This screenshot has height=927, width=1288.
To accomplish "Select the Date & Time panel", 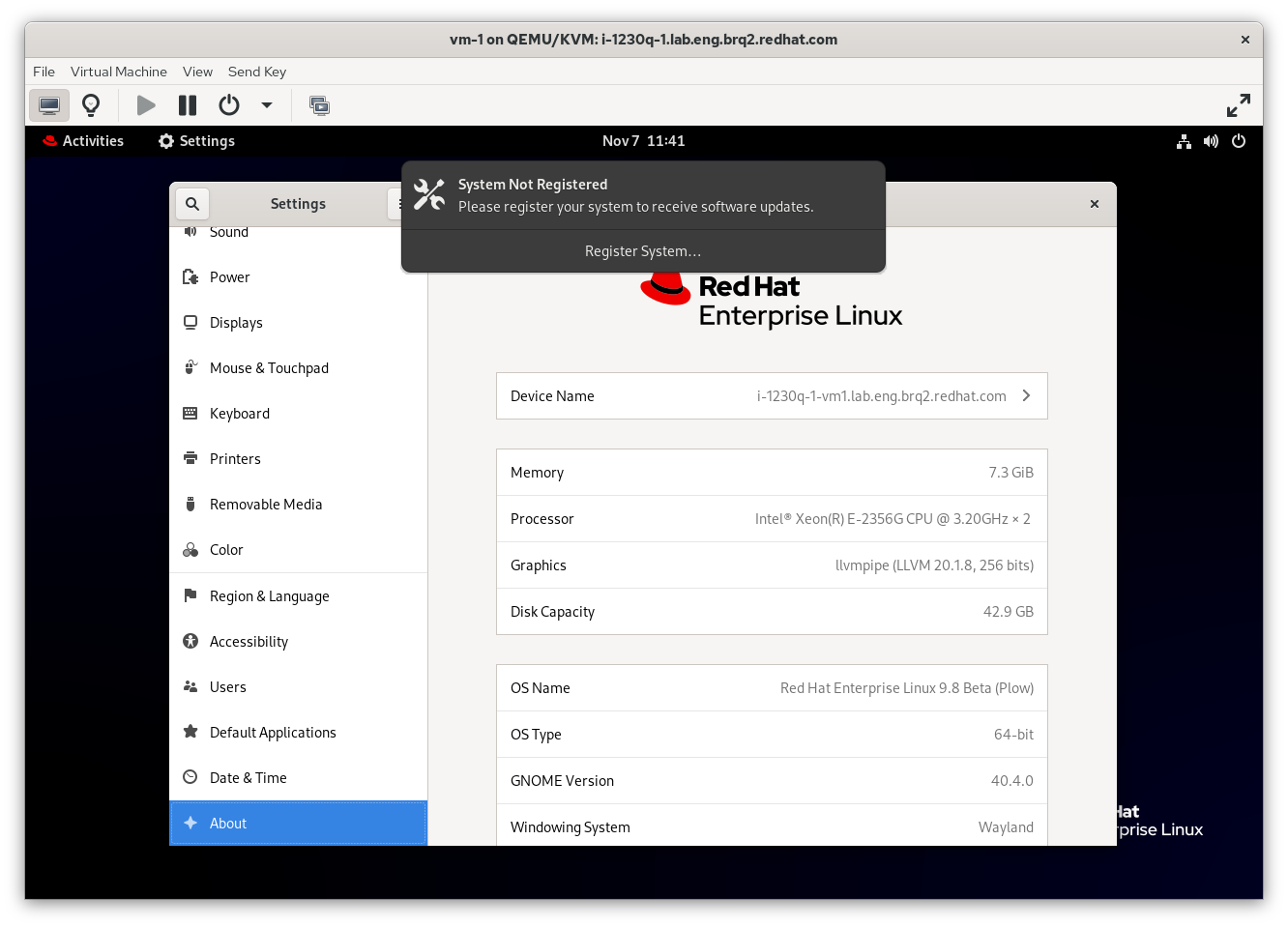I will [298, 778].
